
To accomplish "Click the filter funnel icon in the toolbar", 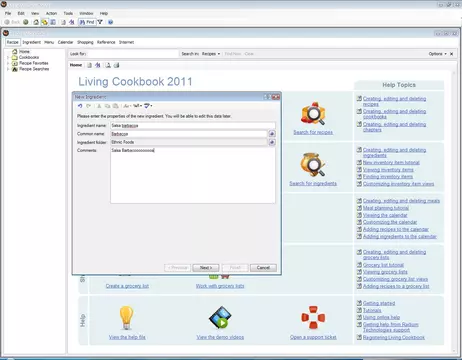I will coord(100,22).
